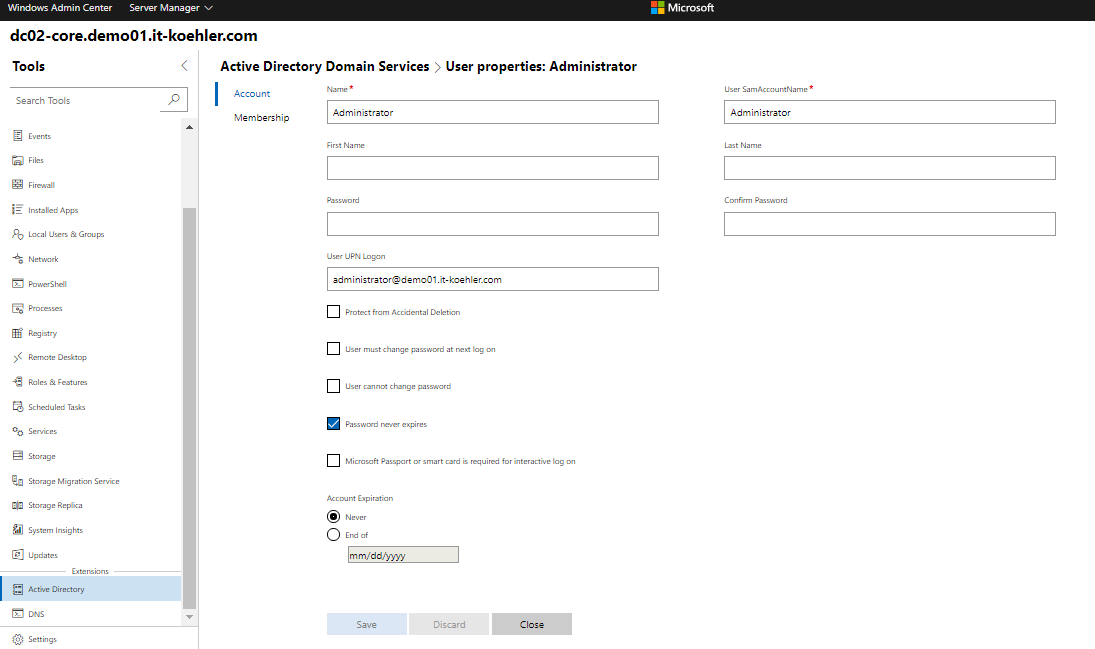Click the PowerShell icon in sidebar
The width and height of the screenshot is (1095, 649).
click(x=18, y=284)
